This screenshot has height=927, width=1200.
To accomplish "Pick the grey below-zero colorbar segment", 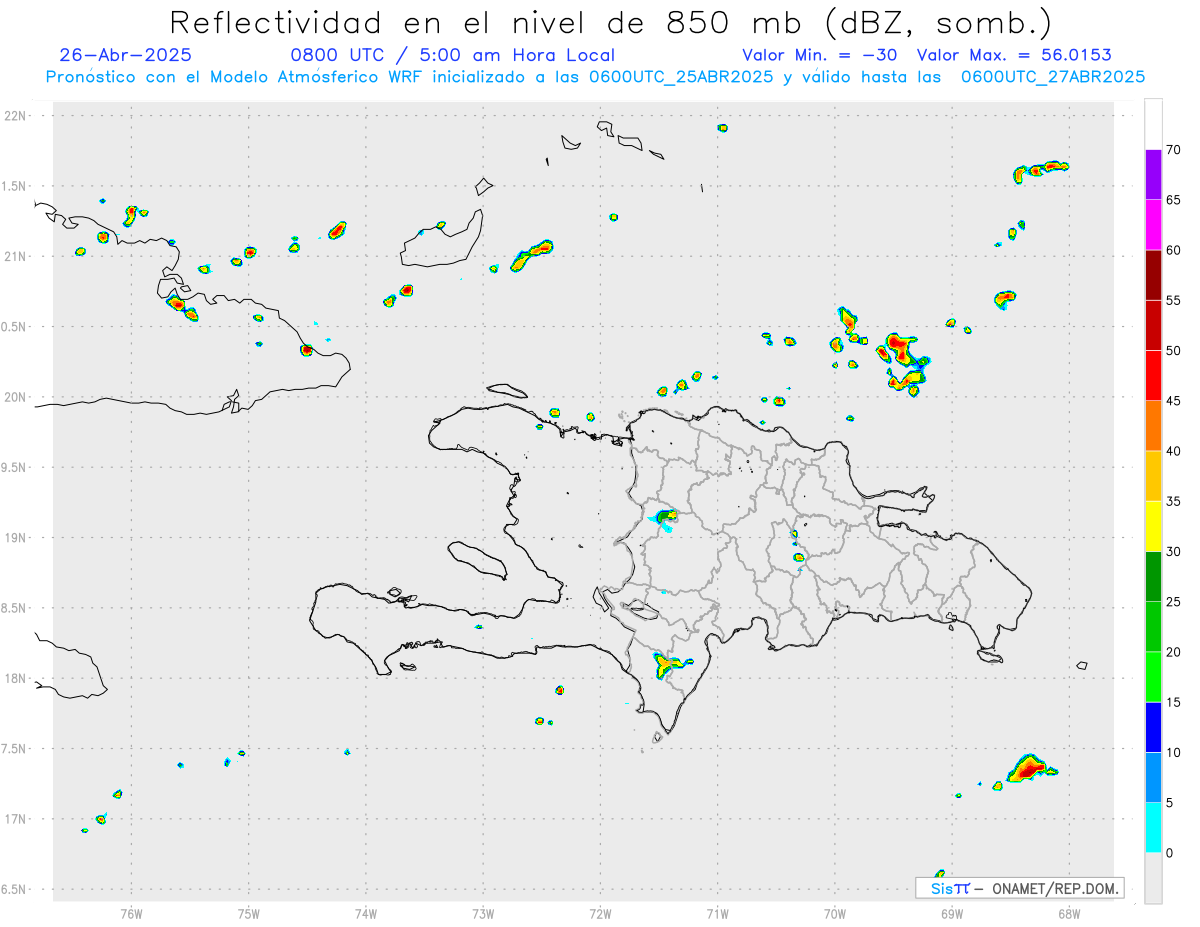I will [x=1153, y=878].
